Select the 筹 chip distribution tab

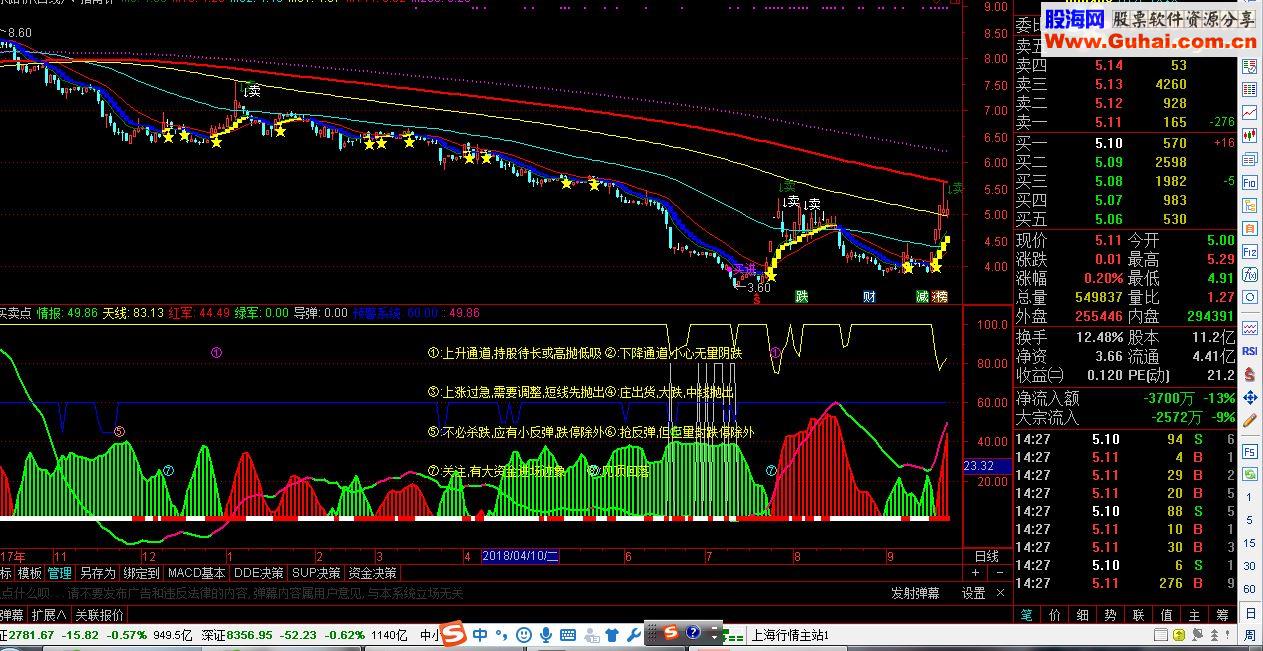tap(1222, 615)
